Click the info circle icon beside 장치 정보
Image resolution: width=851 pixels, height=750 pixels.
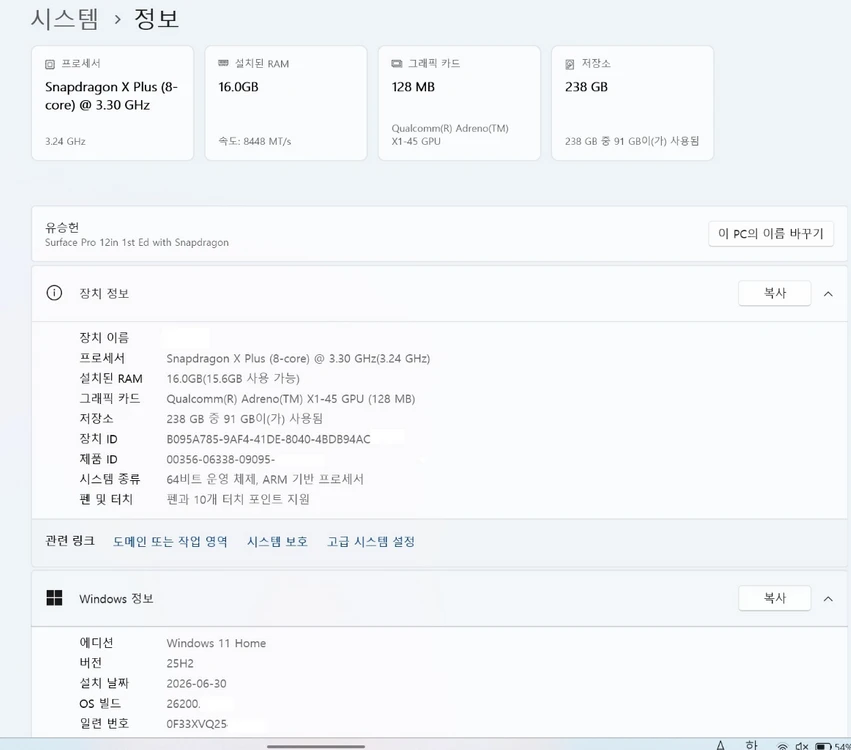(54, 293)
